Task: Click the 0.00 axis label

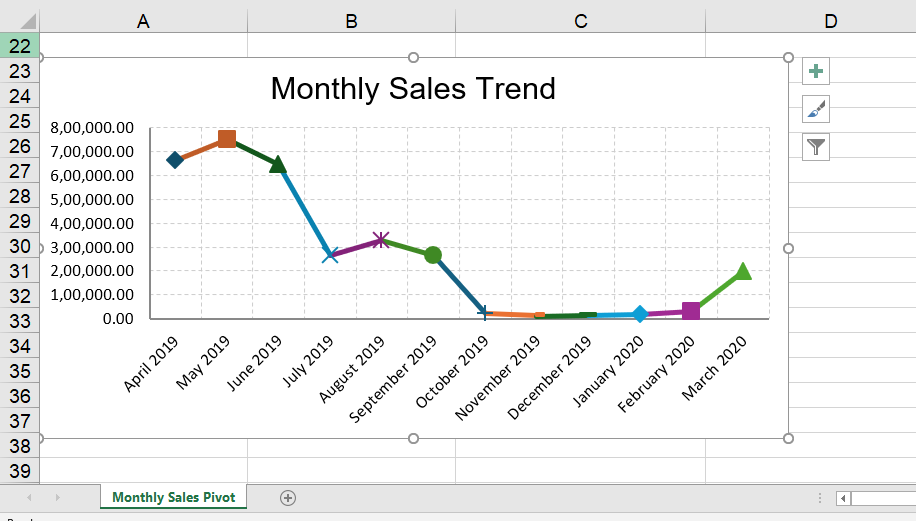Action: [118, 318]
